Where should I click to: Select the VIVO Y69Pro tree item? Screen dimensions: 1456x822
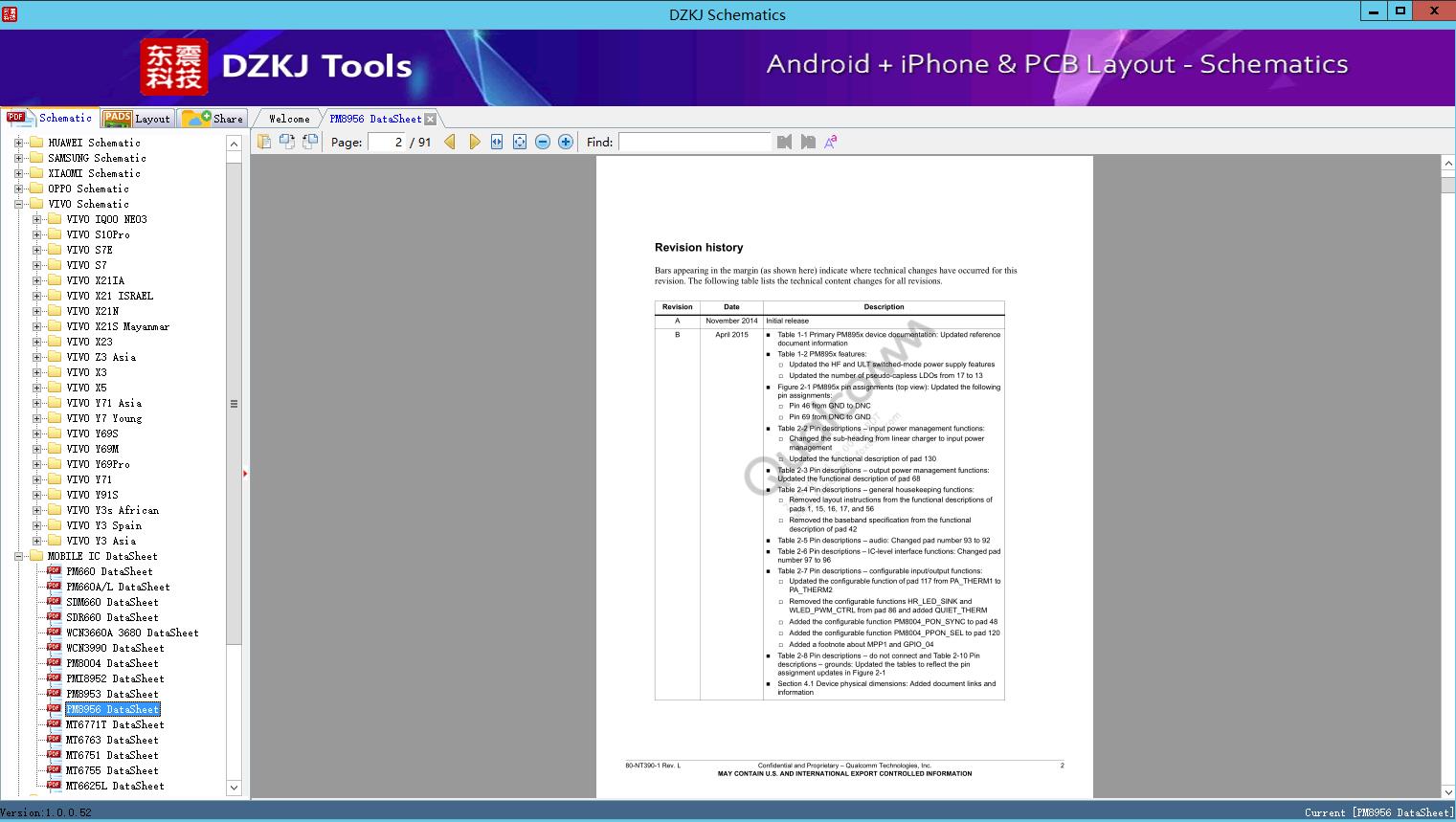click(98, 464)
